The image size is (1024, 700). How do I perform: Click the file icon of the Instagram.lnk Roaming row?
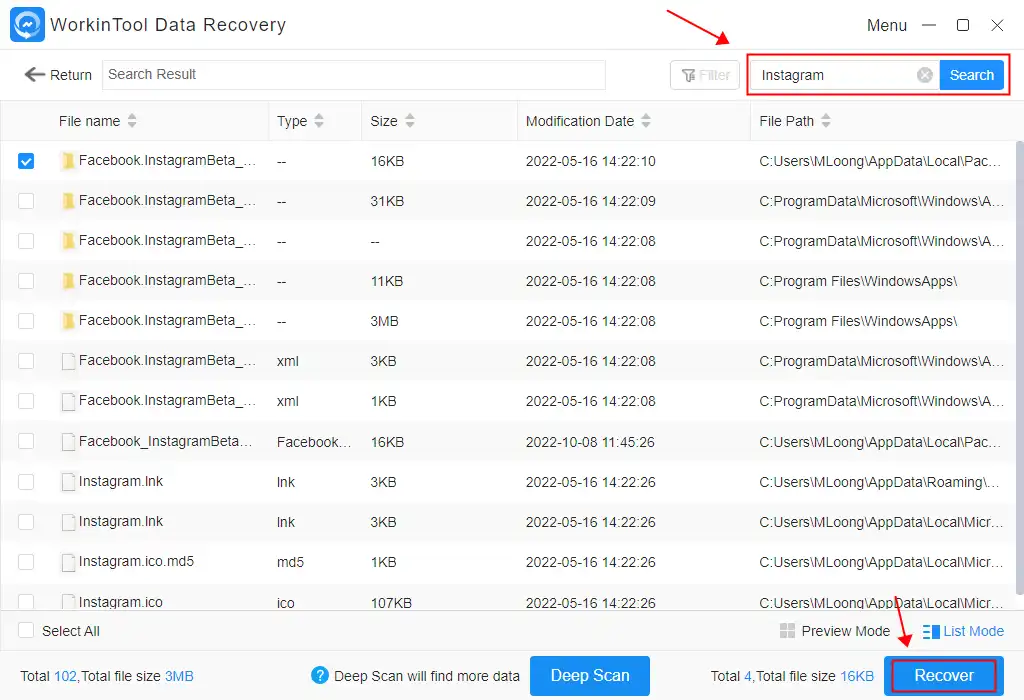68,482
